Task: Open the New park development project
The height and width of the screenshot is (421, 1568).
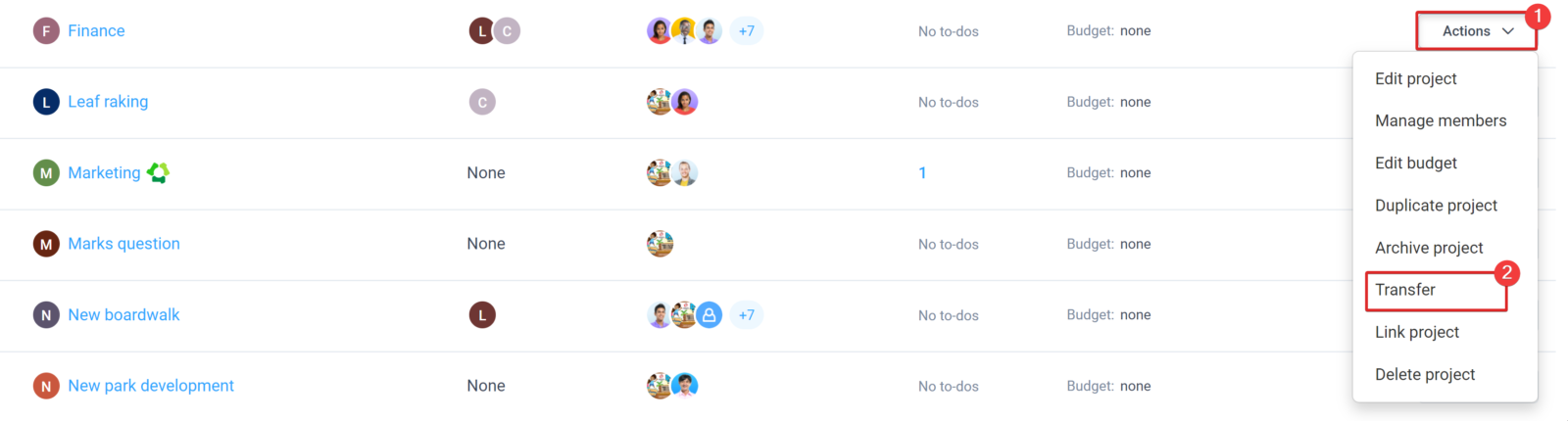Action: click(x=151, y=386)
